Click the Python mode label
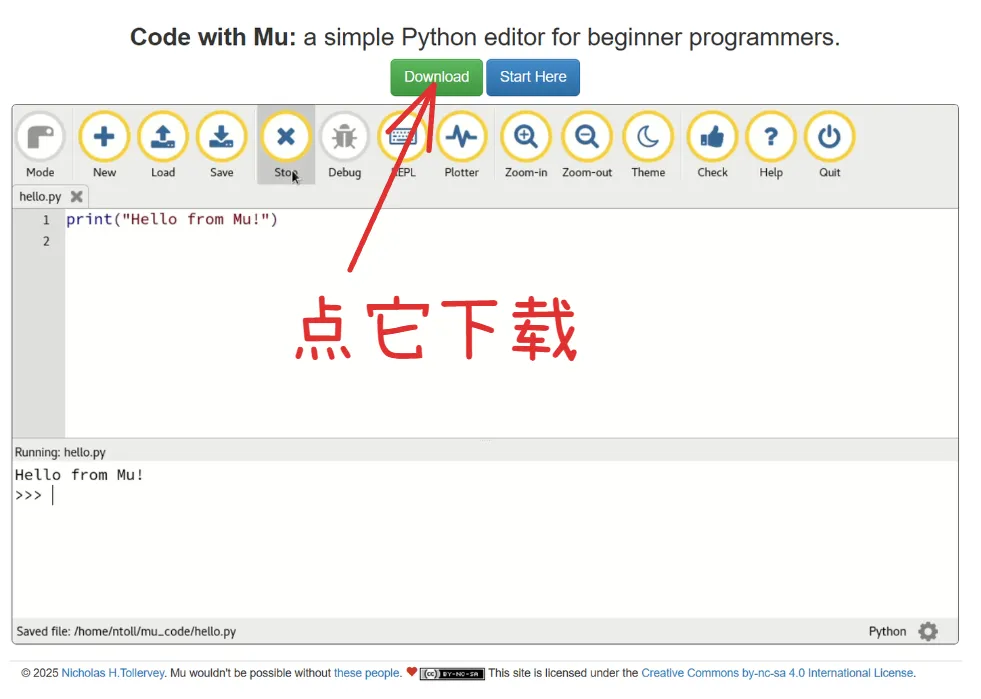Screen dimensions: 981x699 [887, 631]
